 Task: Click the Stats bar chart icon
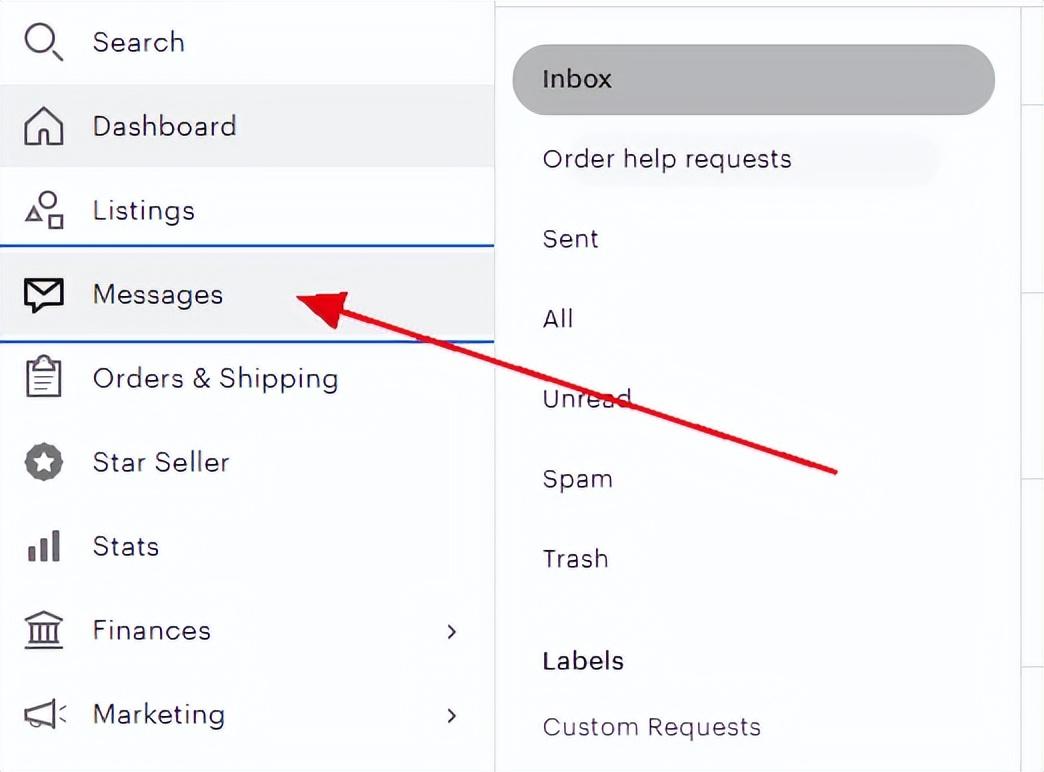point(43,546)
